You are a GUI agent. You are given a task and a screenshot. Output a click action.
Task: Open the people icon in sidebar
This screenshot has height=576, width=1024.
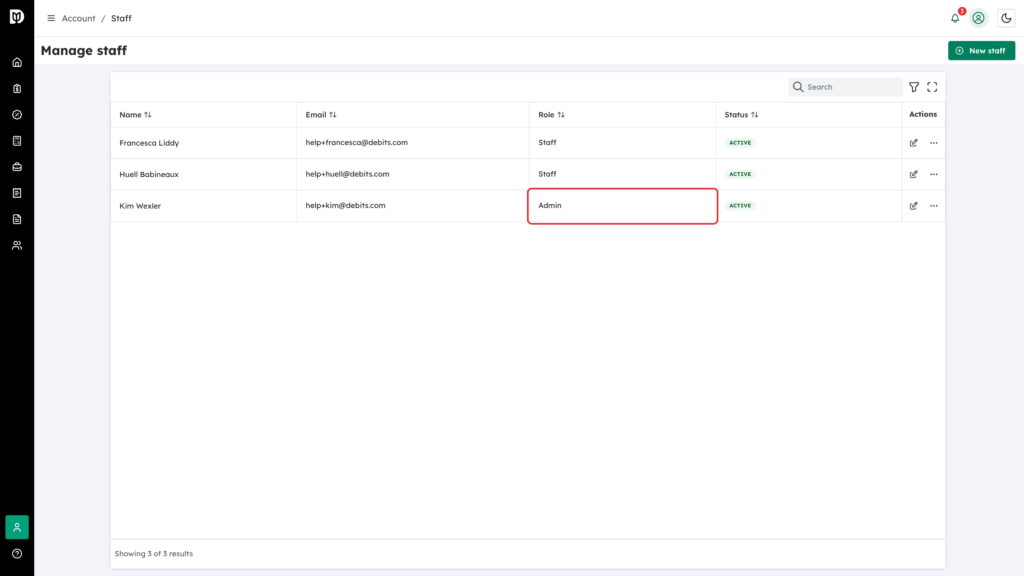[x=17, y=246]
